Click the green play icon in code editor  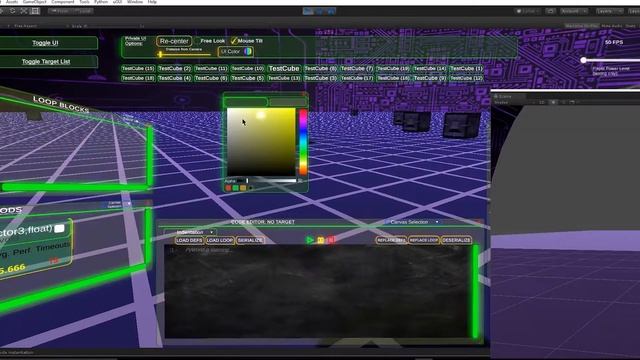310,240
